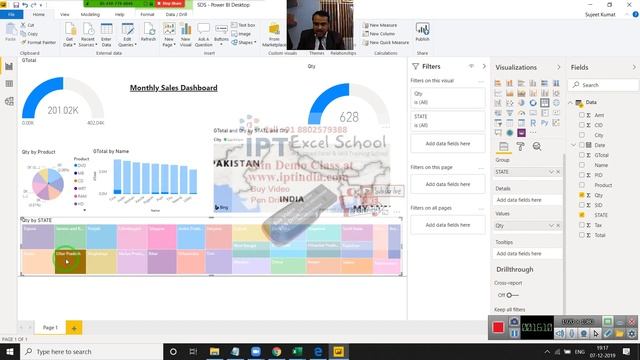Image resolution: width=640 pixels, height=360 pixels.
Task: Switch to Model view in left sidebar
Action: 9,101
